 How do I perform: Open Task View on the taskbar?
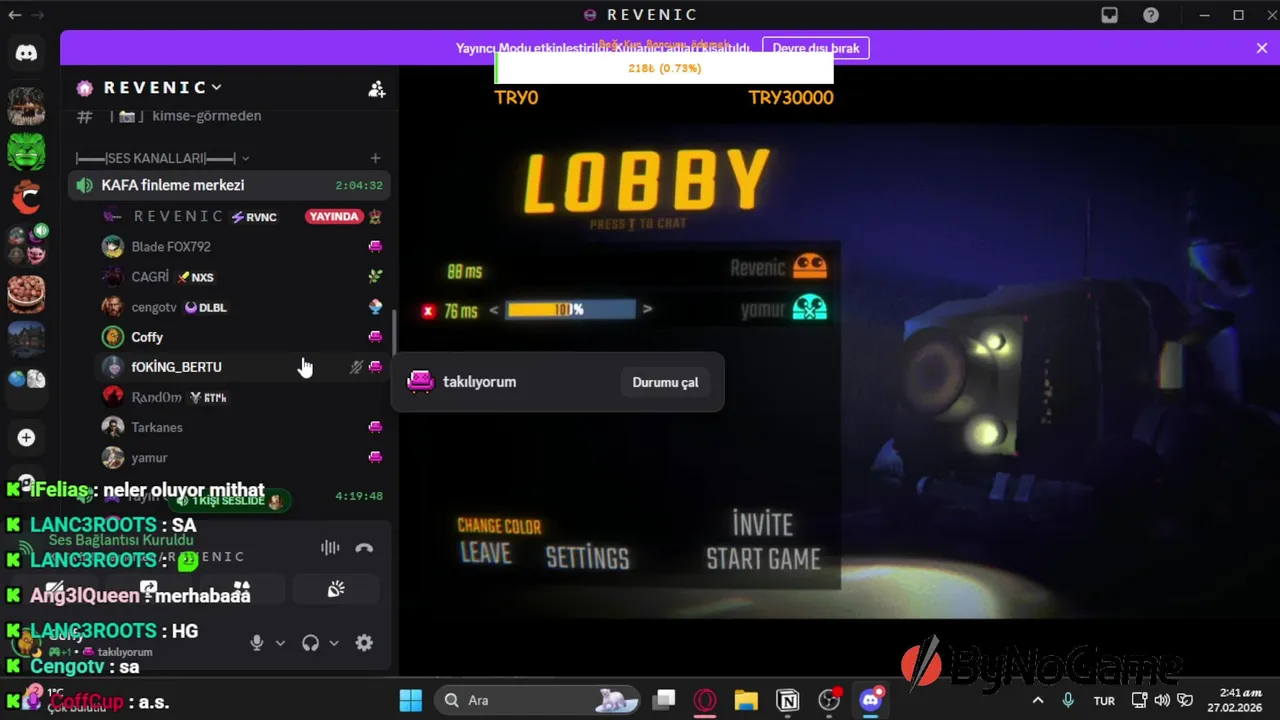pyautogui.click(x=664, y=700)
